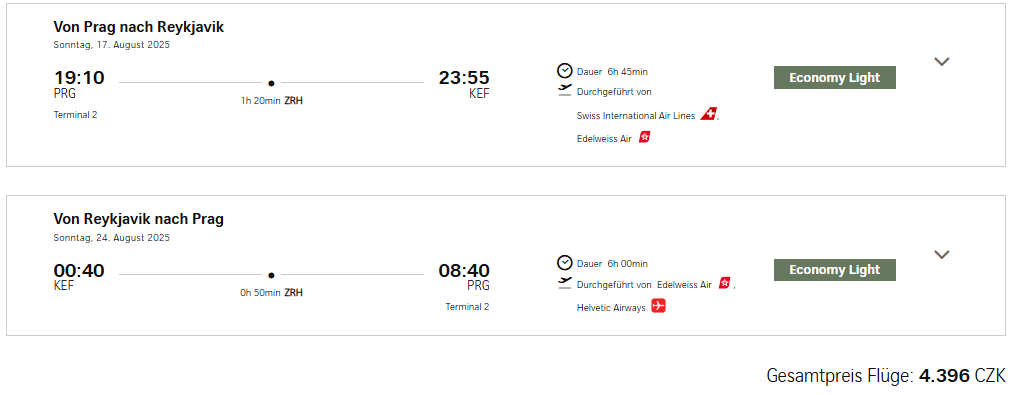
Task: Click the ZRH stopover dot on outbound route
Action: point(271,83)
